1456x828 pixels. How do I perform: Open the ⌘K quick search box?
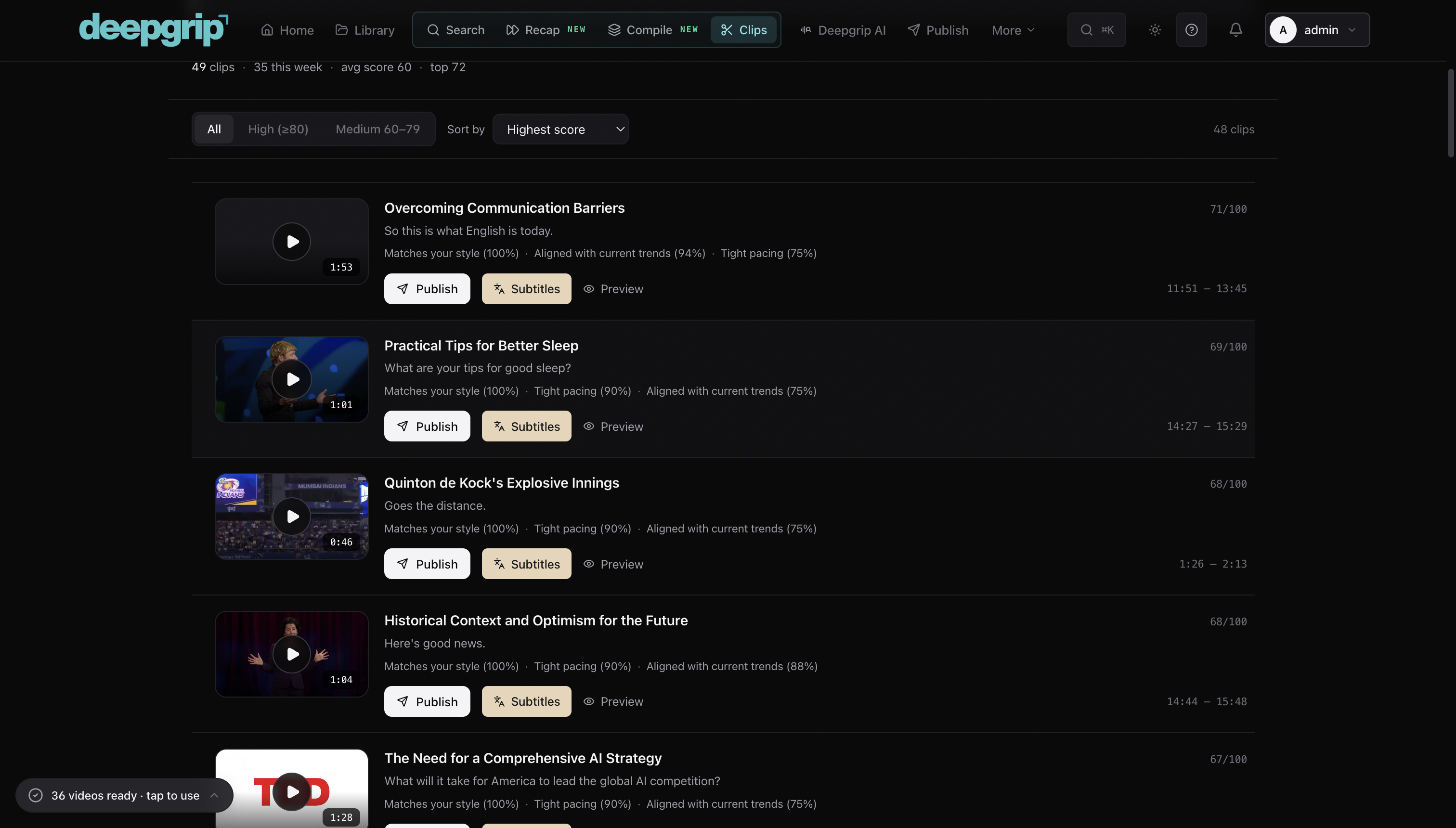pos(1096,29)
